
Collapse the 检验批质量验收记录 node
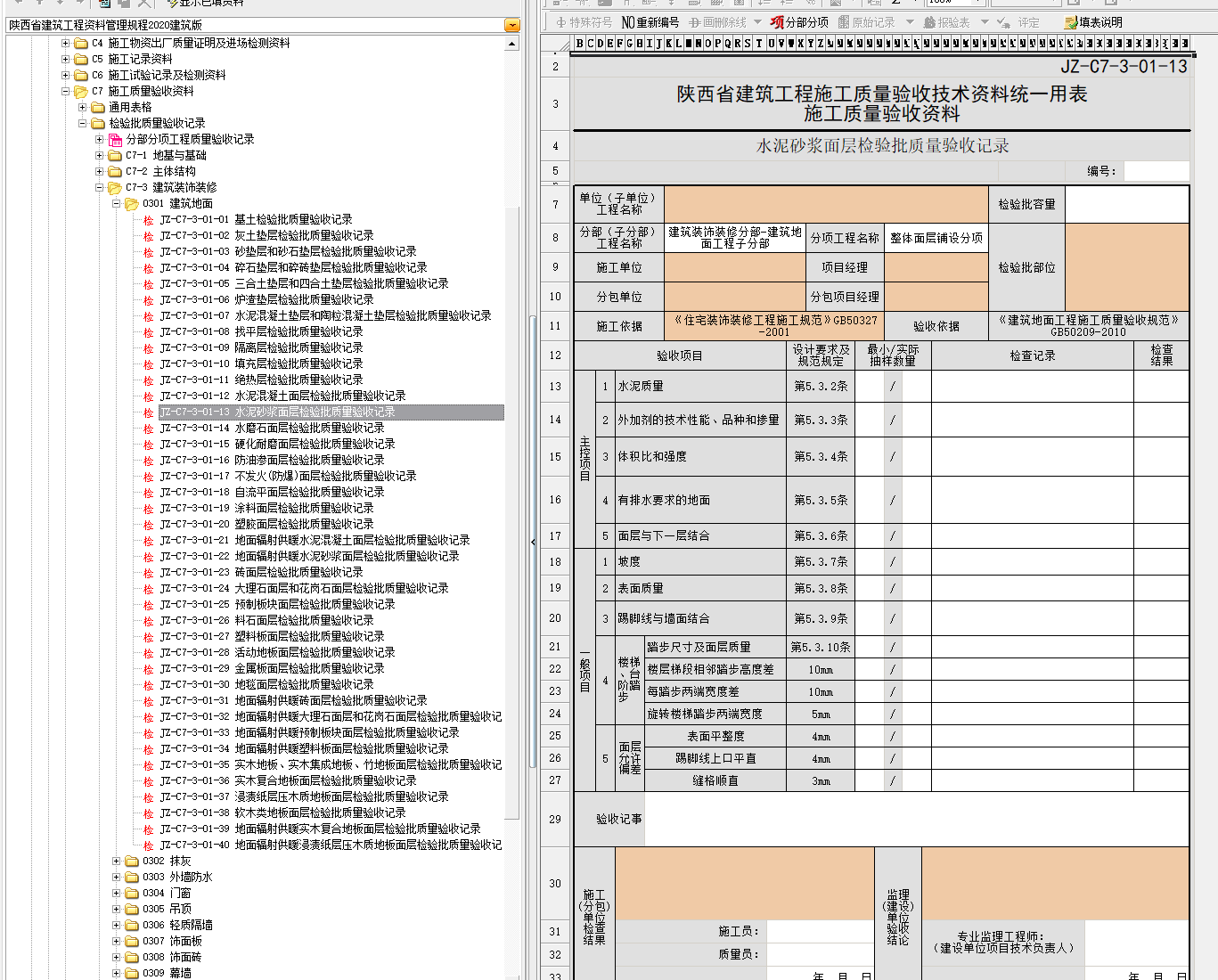tap(82, 123)
